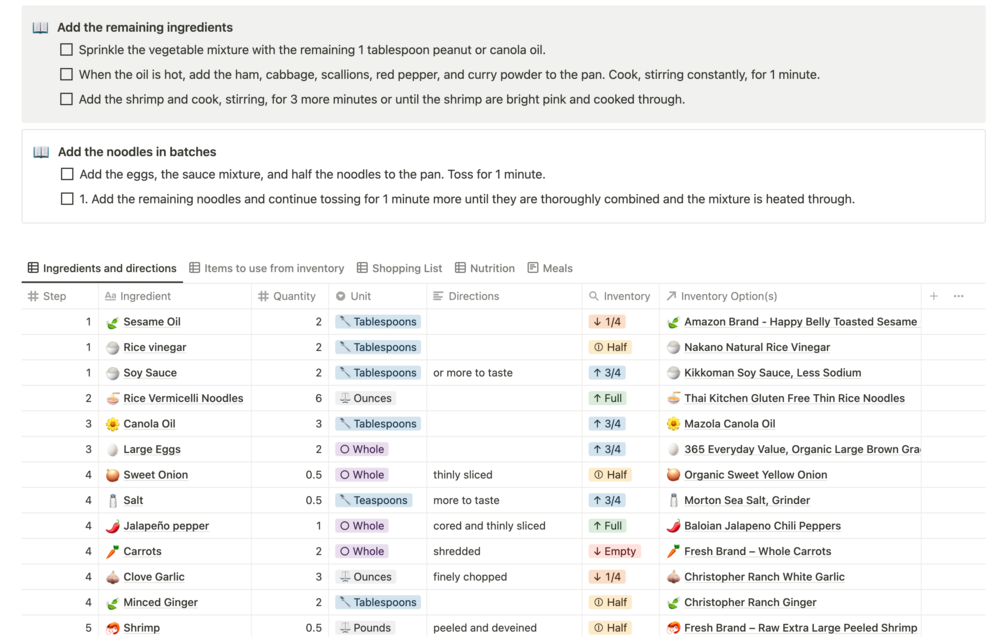The height and width of the screenshot is (637, 1005).
Task: Click the Directions cell reading finely chopped
Action: (470, 577)
